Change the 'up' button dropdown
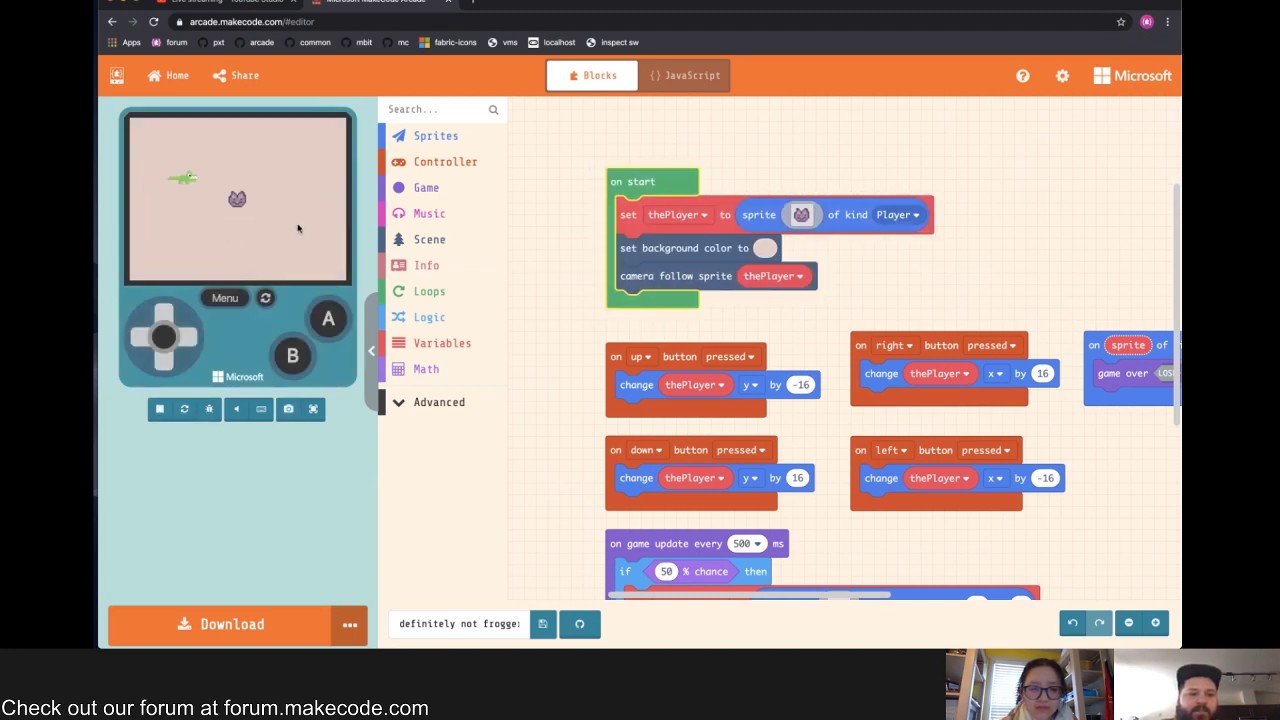The height and width of the screenshot is (720, 1280). [641, 357]
